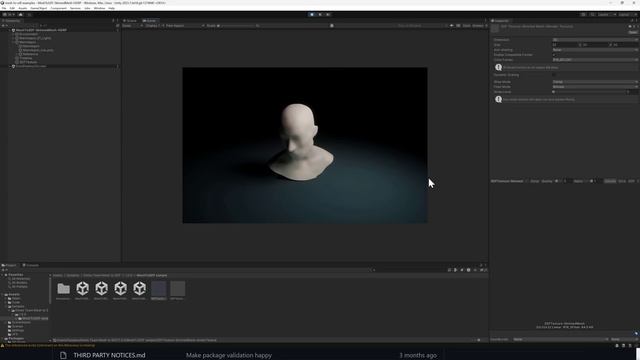Screen dimensions: 640x360
Task: Select the fourth Unity scene asset thumbnail
Action: 139,289
